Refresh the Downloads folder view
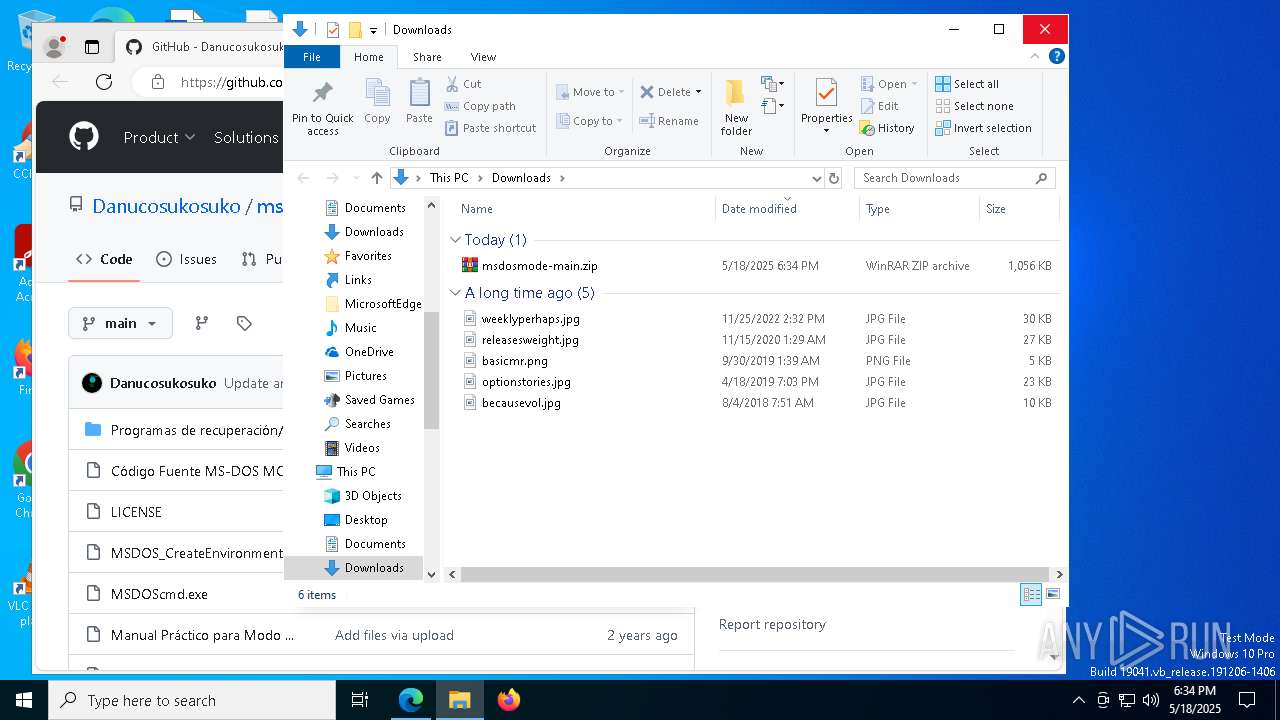 834,178
